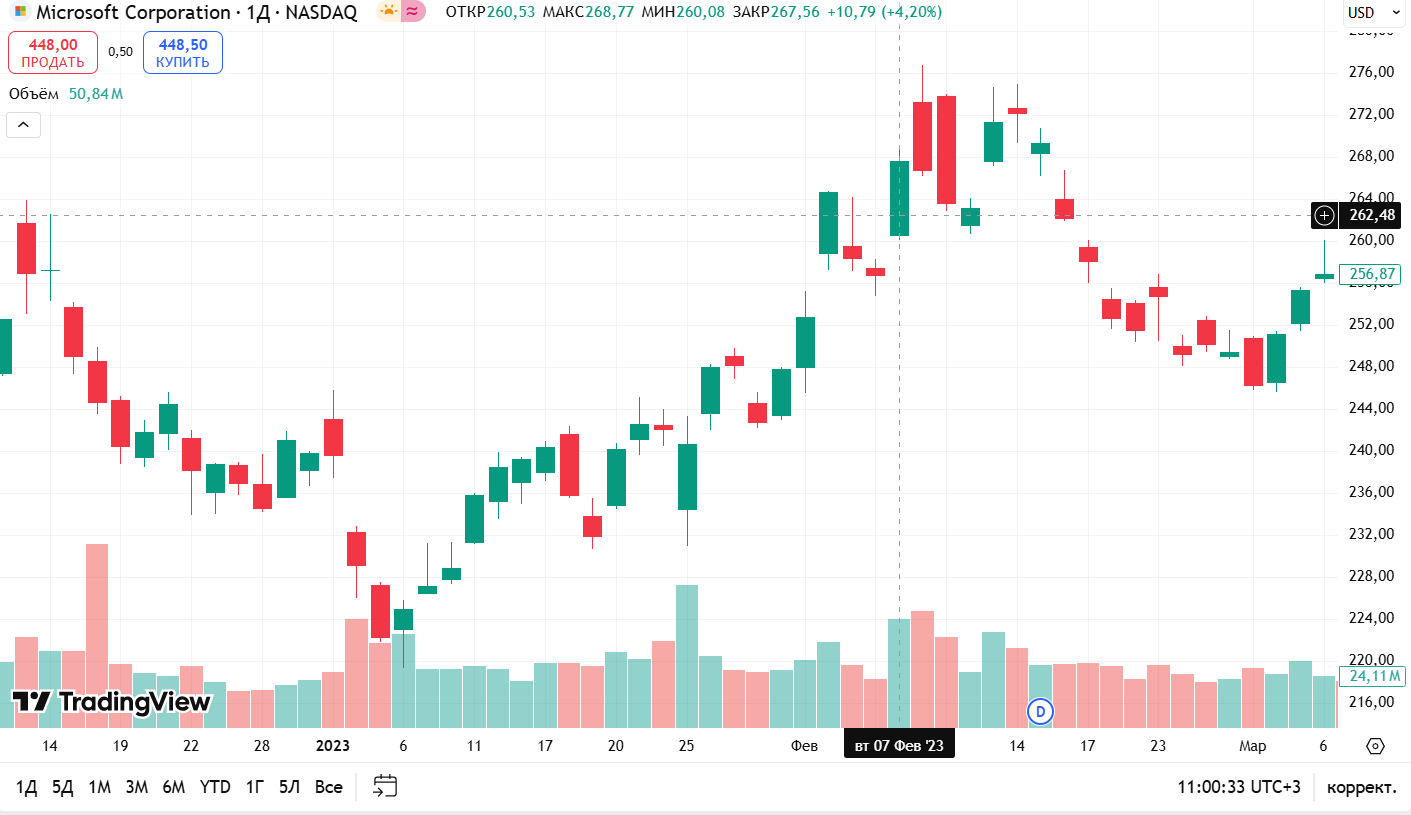Click the 'Объём' volume indicator label
Screen dimensions: 1411x815
[34, 94]
